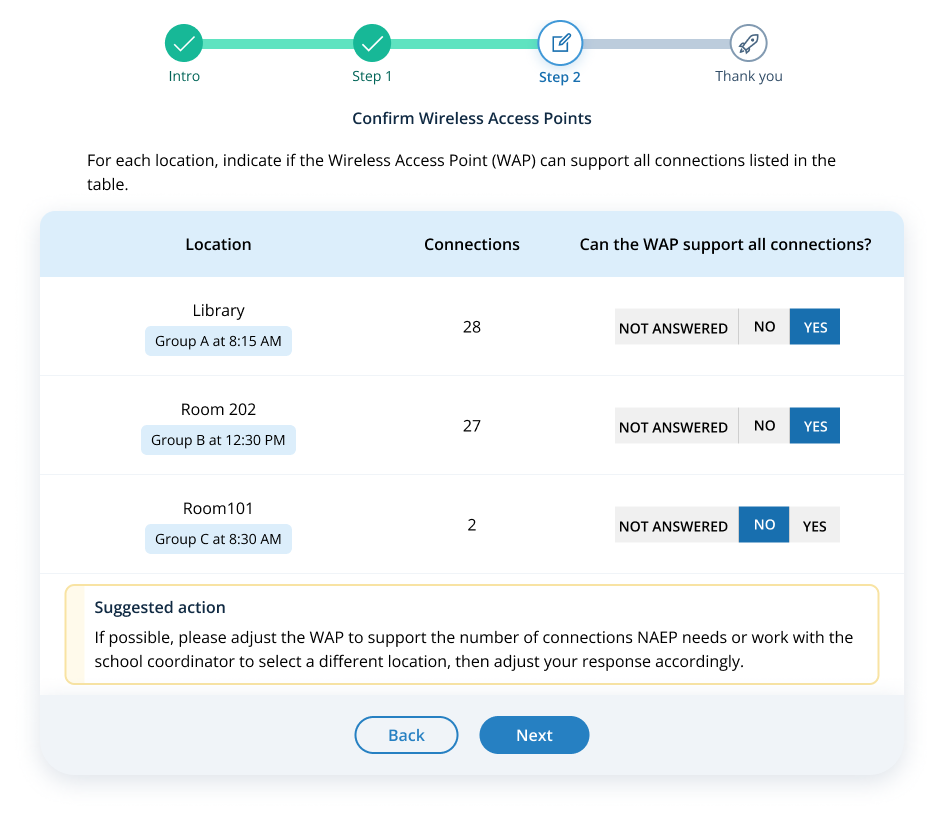Select NO for Room101
The width and height of the screenshot is (944, 815).
click(x=764, y=525)
